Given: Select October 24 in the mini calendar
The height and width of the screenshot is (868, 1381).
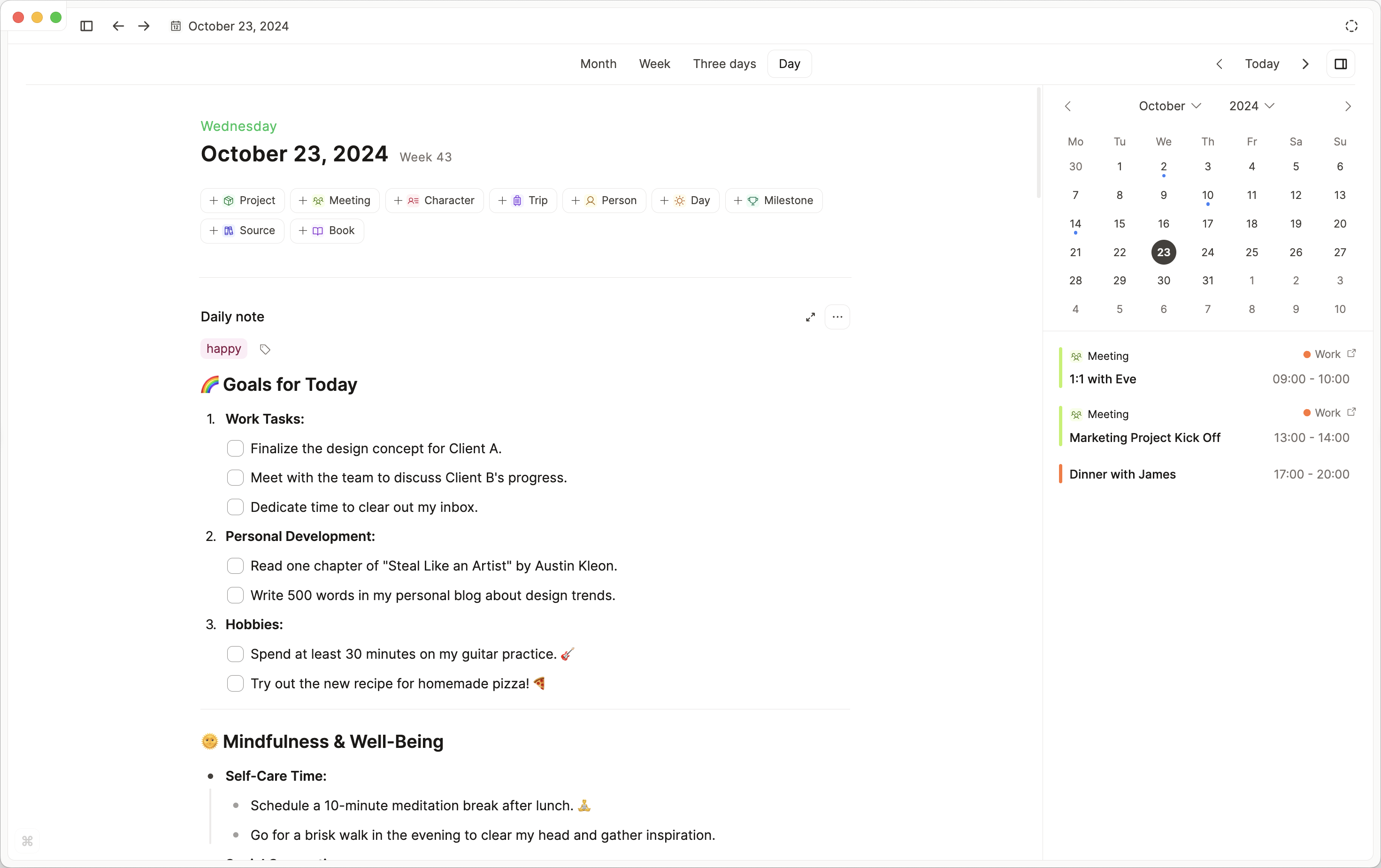Looking at the screenshot, I should [x=1207, y=252].
